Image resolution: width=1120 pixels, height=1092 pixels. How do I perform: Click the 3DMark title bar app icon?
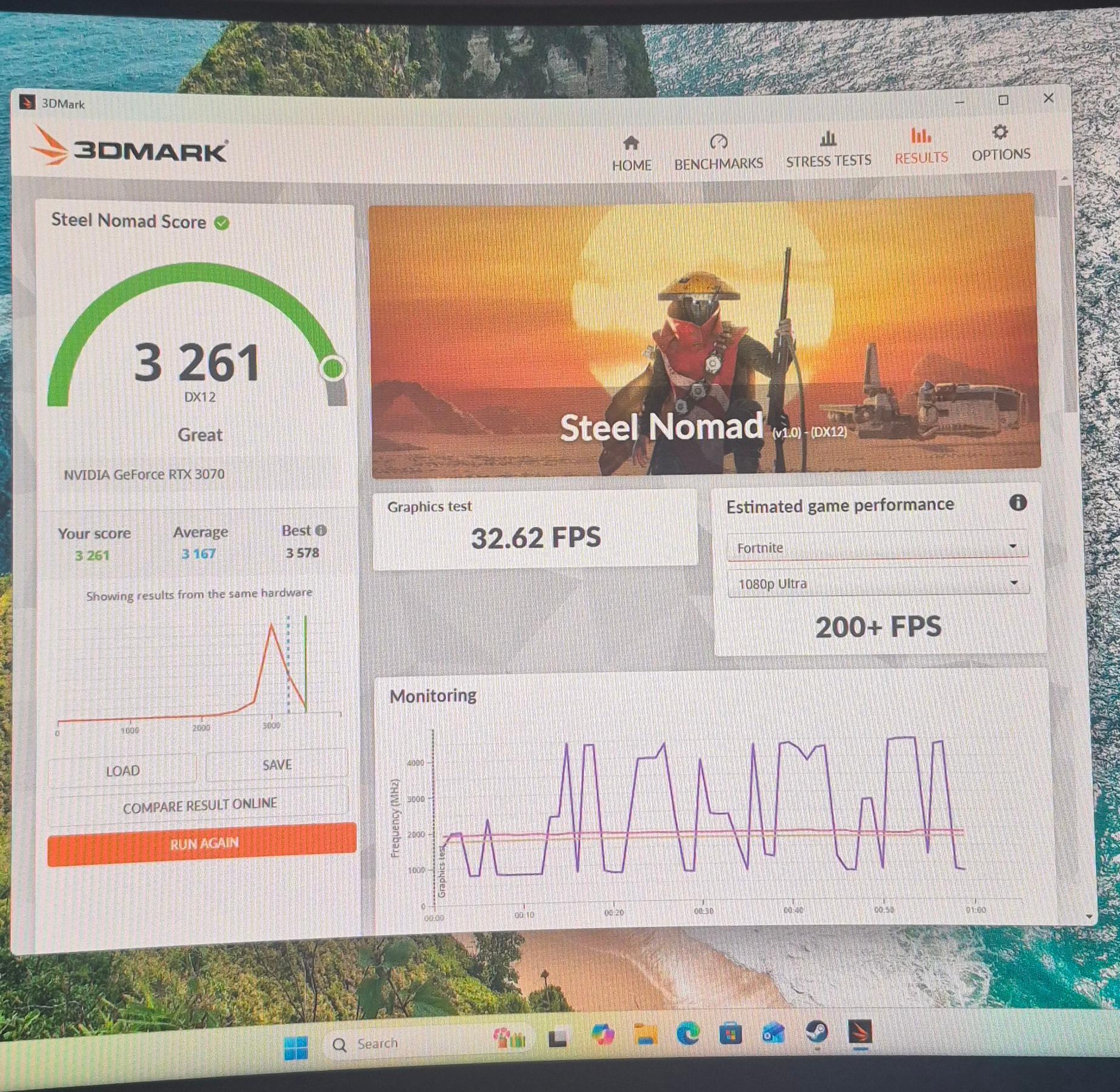pyautogui.click(x=27, y=102)
